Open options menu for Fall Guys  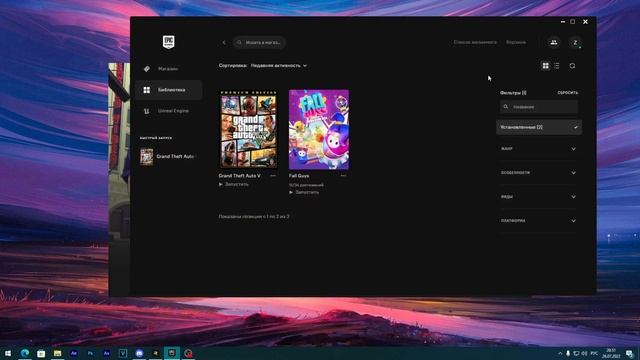click(343, 176)
